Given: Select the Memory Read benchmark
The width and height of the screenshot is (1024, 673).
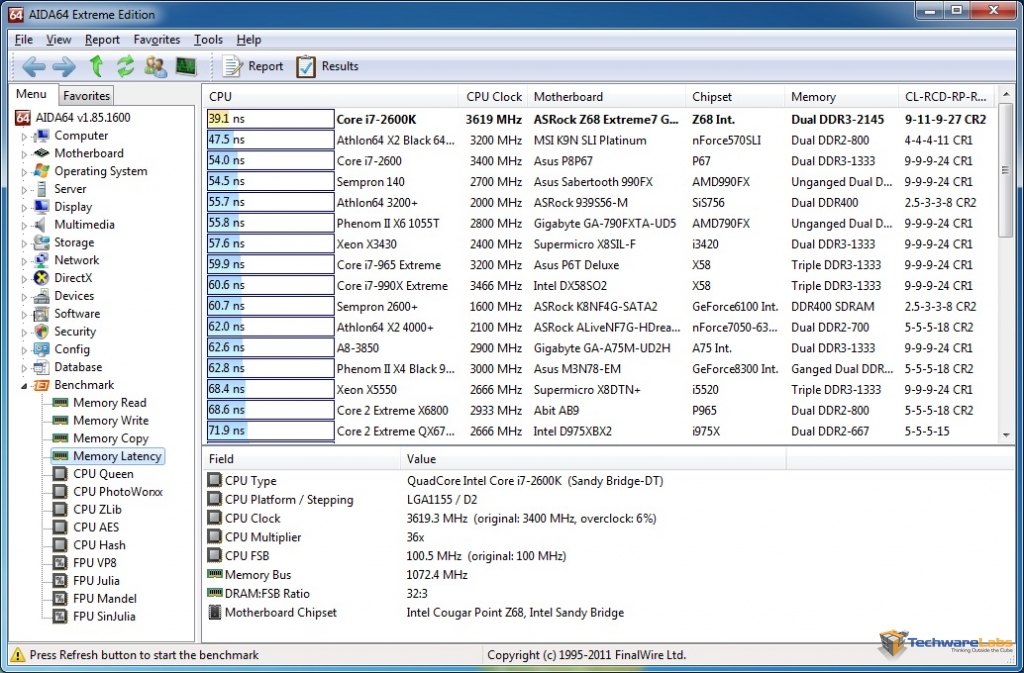Looking at the screenshot, I should pyautogui.click(x=110, y=403).
